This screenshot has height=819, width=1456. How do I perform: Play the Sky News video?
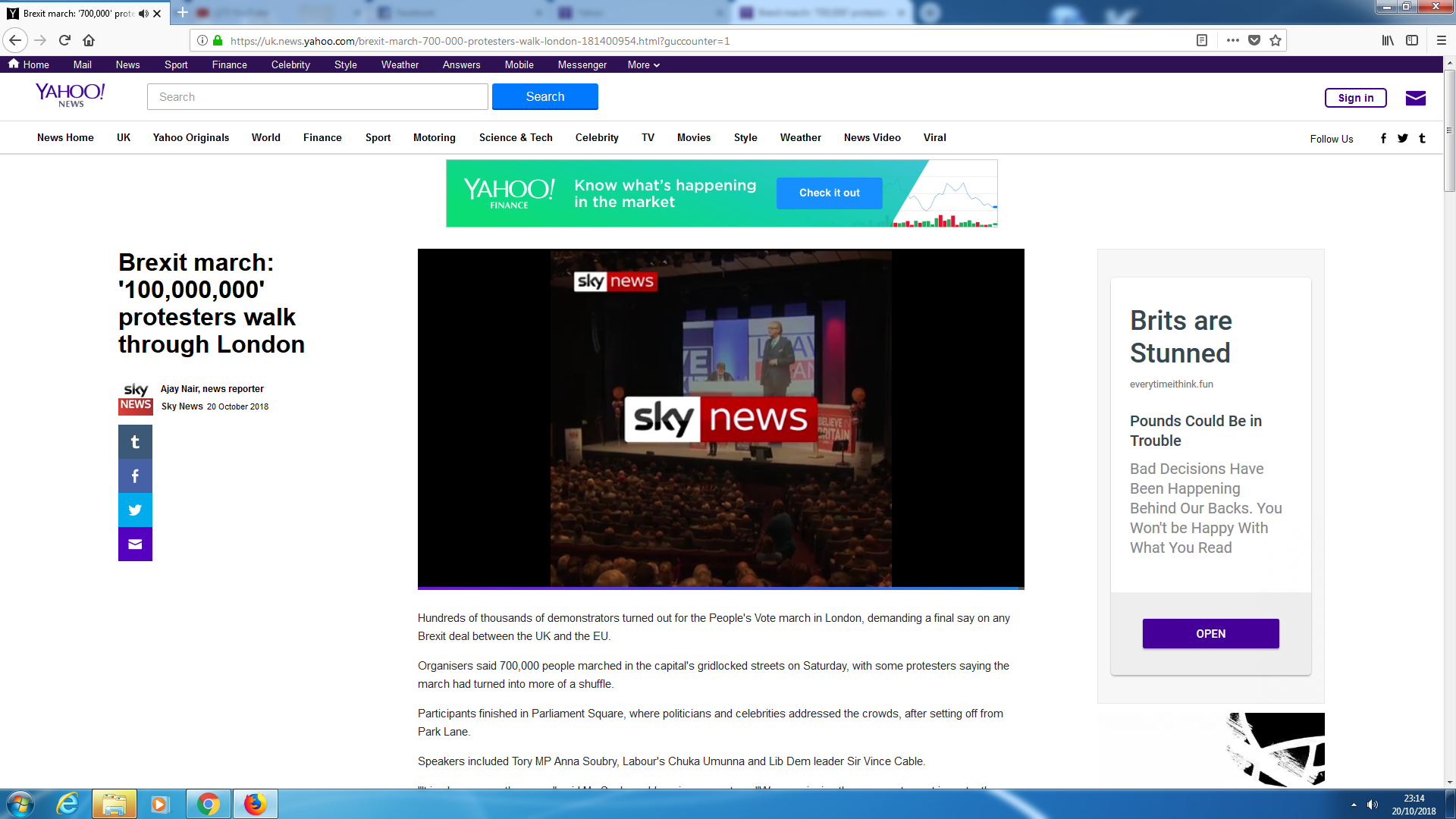(721, 418)
